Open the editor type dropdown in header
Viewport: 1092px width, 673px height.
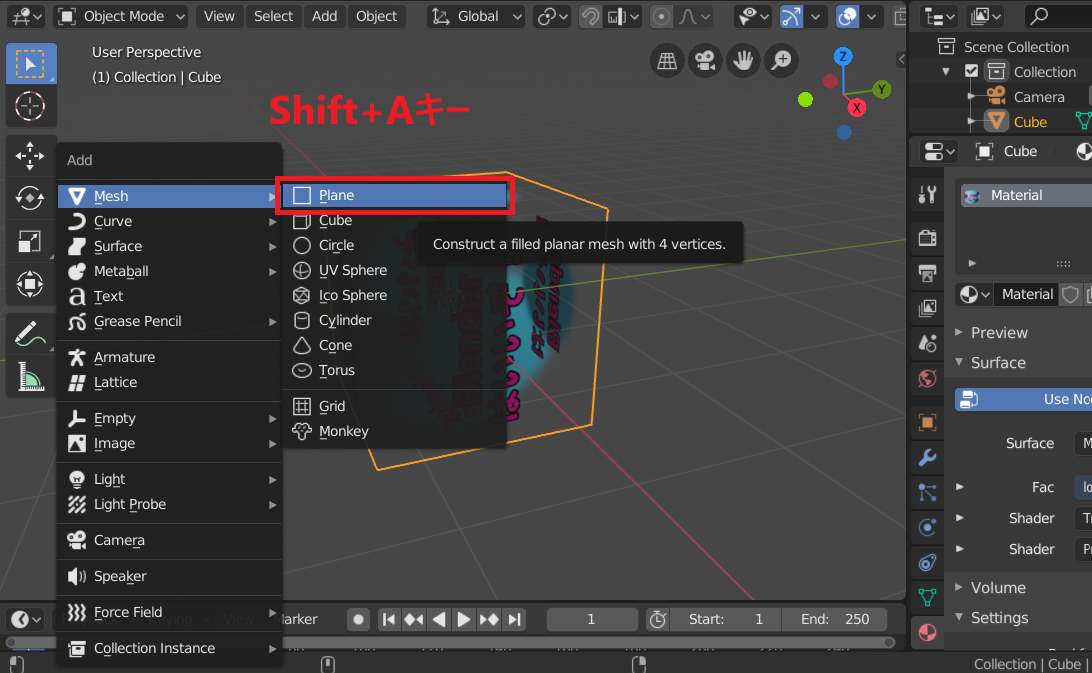(26, 16)
